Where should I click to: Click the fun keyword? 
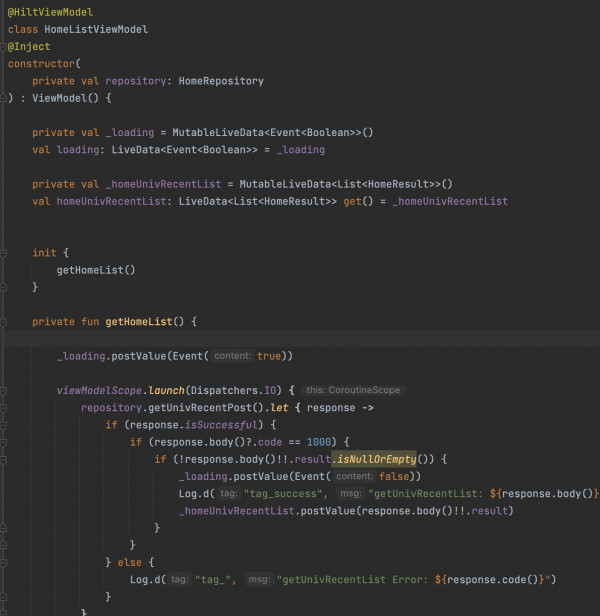pos(90,322)
